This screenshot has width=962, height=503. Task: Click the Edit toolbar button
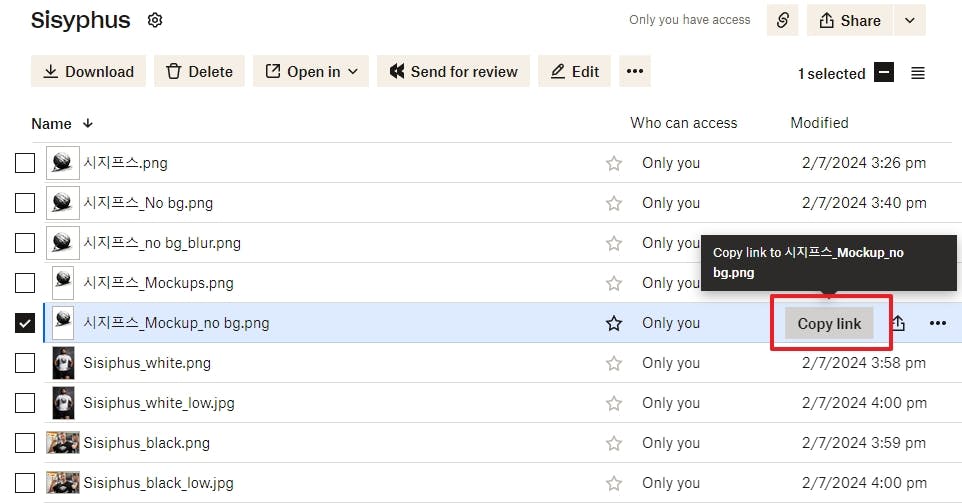tap(574, 71)
